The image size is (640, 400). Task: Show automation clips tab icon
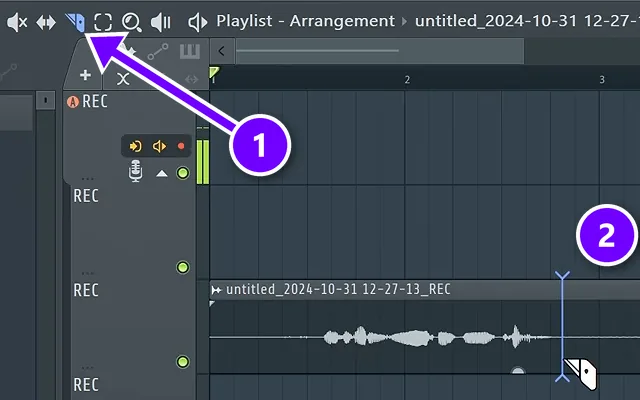coord(158,51)
